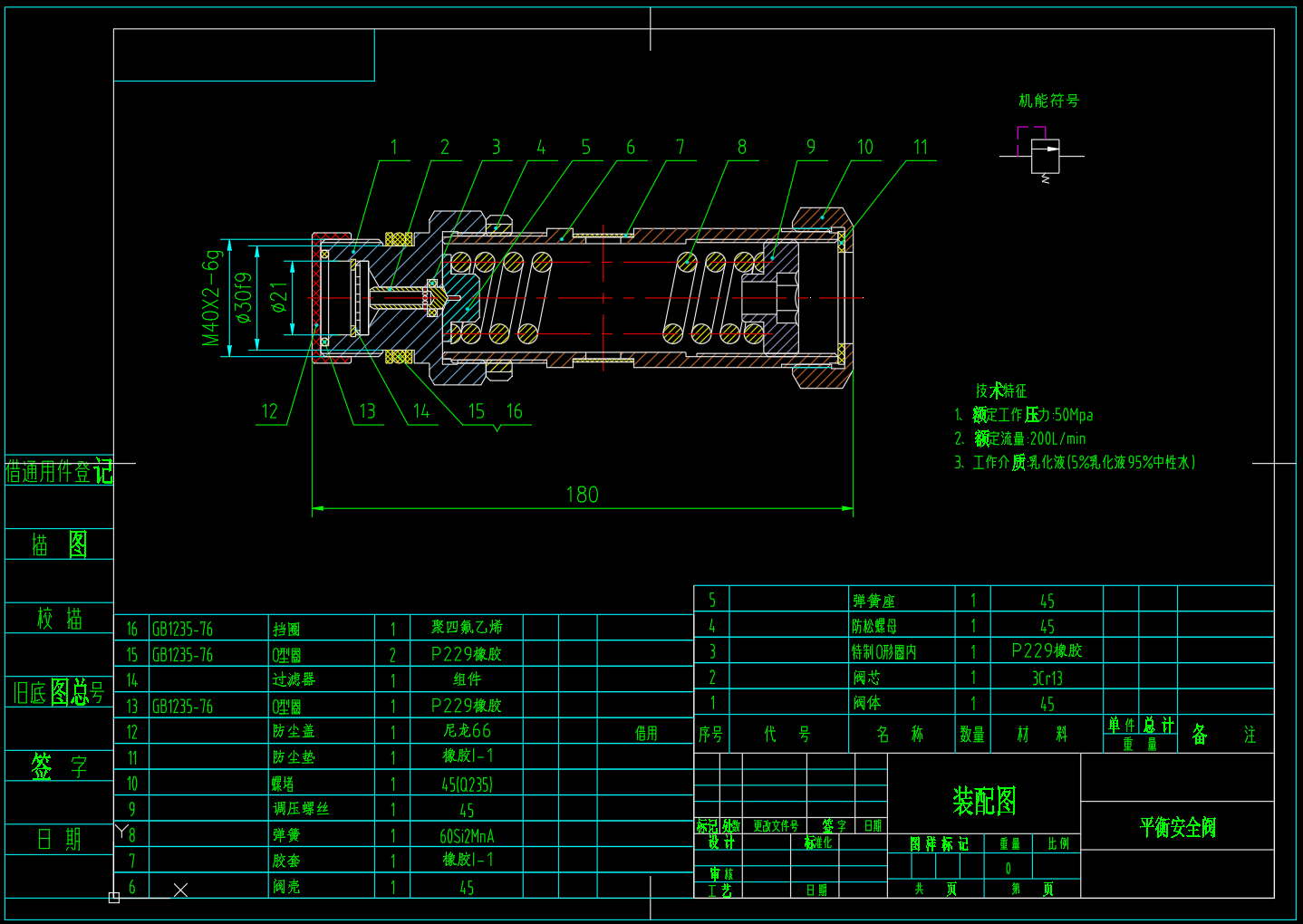The image size is (1303, 924).
Task: Click the 'ø30f9' diameter dimension
Action: point(243,298)
